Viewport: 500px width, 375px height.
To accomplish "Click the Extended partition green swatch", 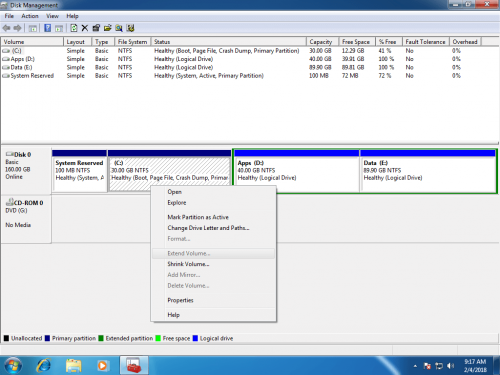I will coord(101,338).
